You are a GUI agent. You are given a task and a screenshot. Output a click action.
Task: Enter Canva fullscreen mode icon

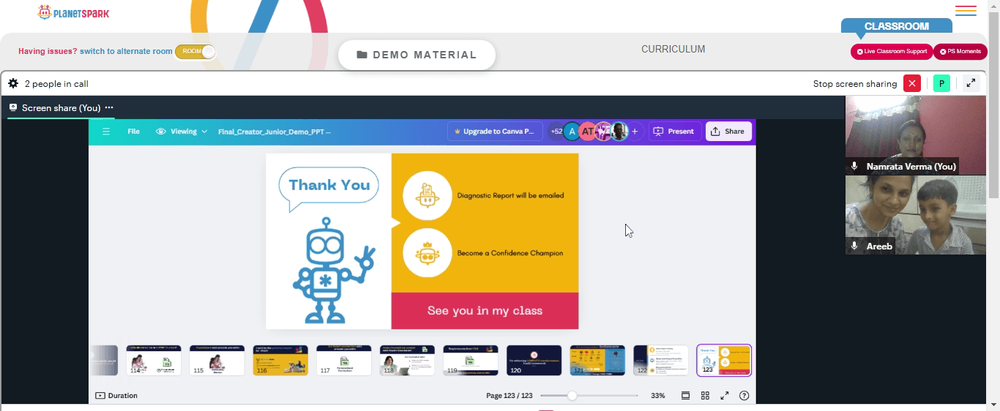click(724, 396)
